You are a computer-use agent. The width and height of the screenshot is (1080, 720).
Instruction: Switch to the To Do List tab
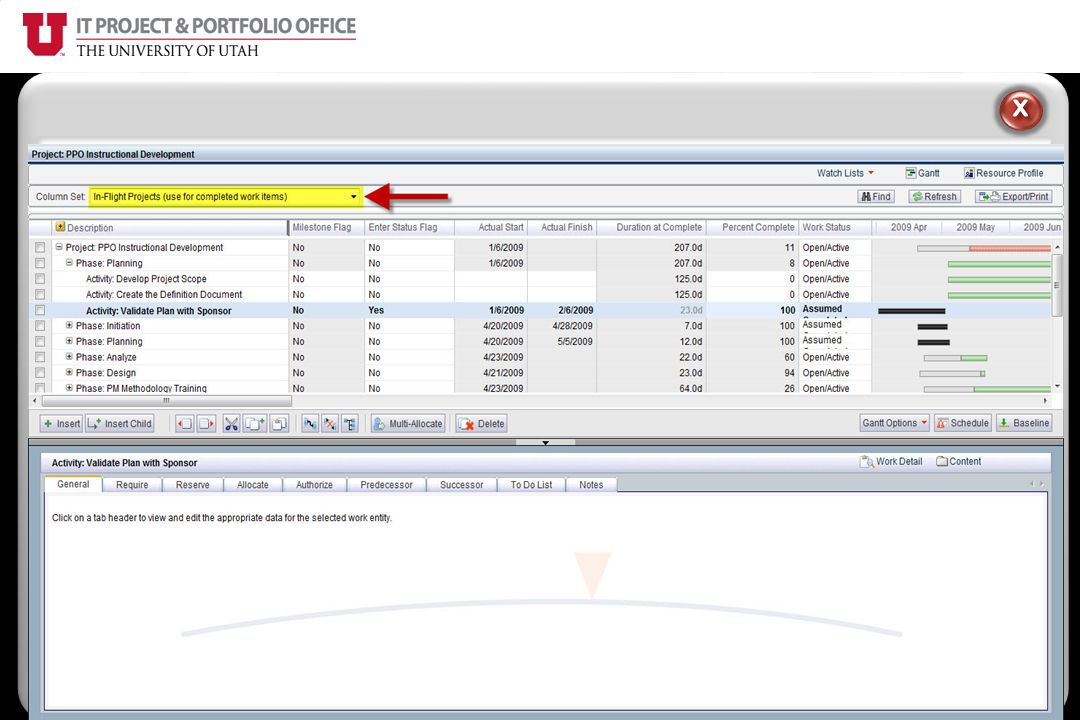pyautogui.click(x=531, y=485)
